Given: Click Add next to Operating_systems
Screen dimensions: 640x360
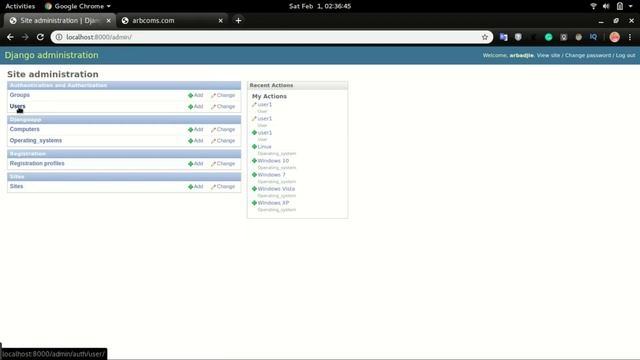Looking at the screenshot, I should 196,141.
